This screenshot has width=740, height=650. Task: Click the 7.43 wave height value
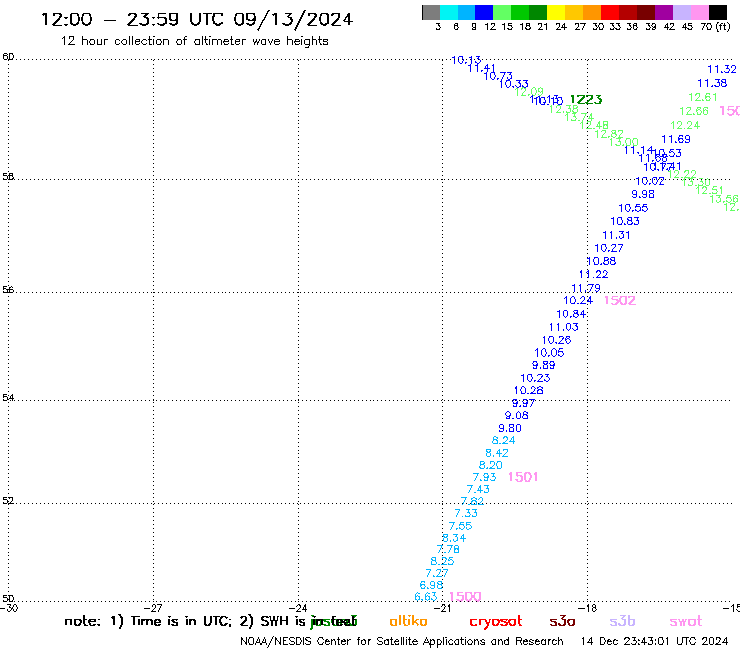(478, 489)
